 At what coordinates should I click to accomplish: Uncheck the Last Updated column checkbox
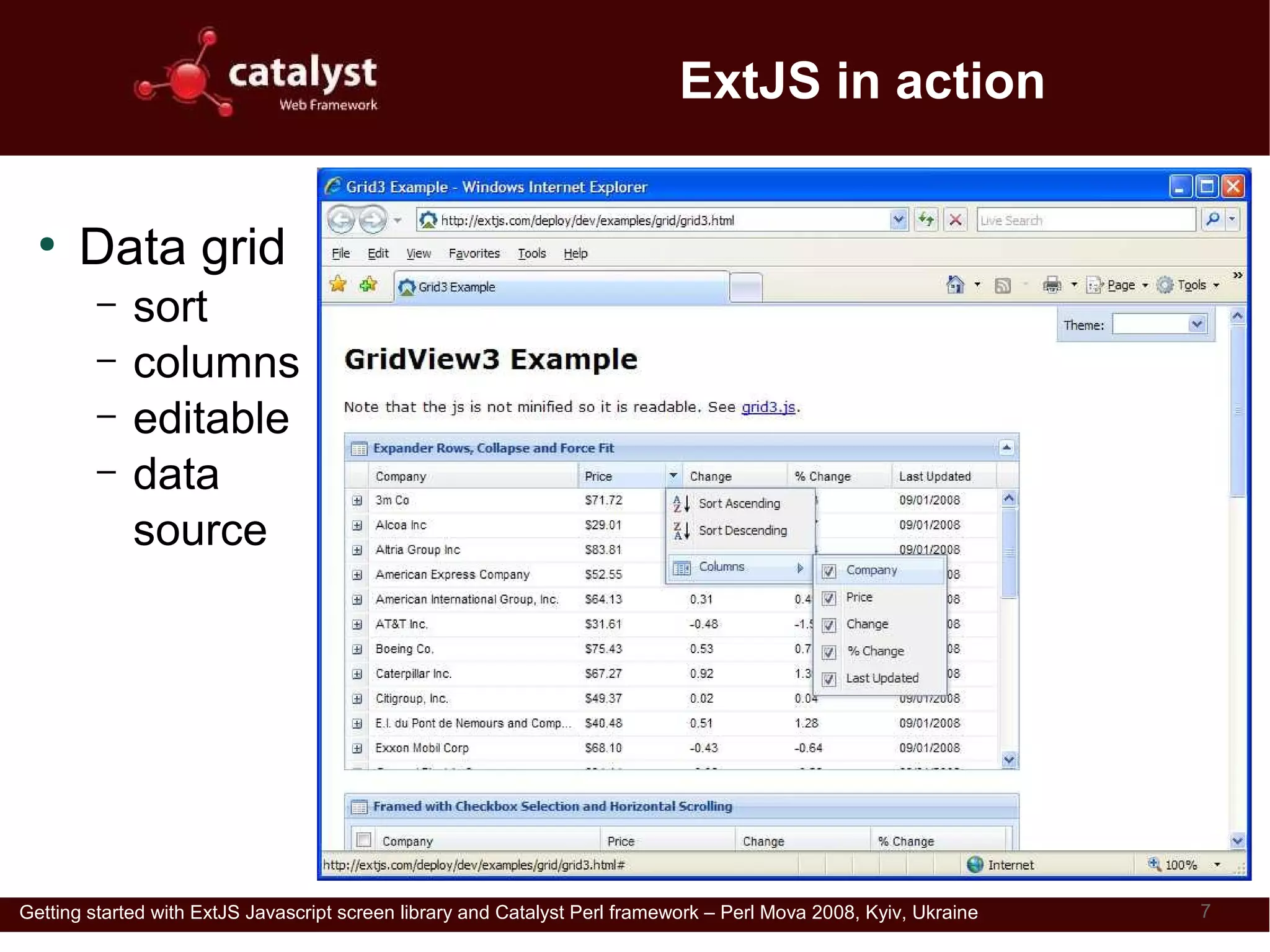(829, 679)
